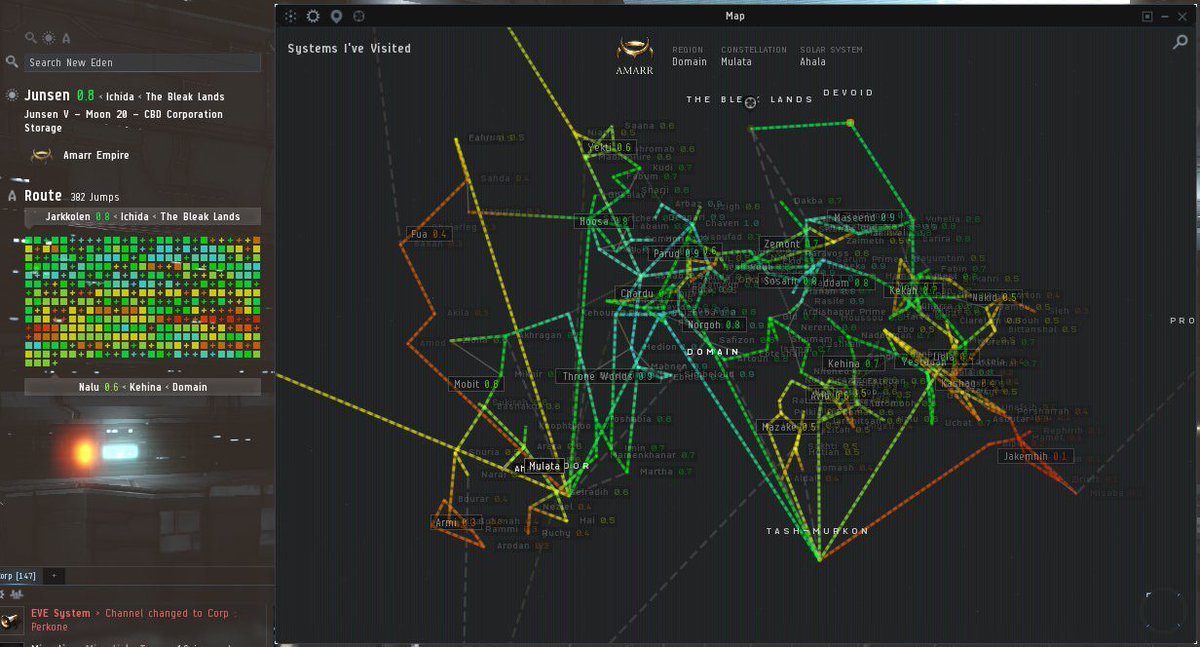Click Amarr Empire emblem in info panel
Viewport: 1200px width, 647px height.
(41, 155)
